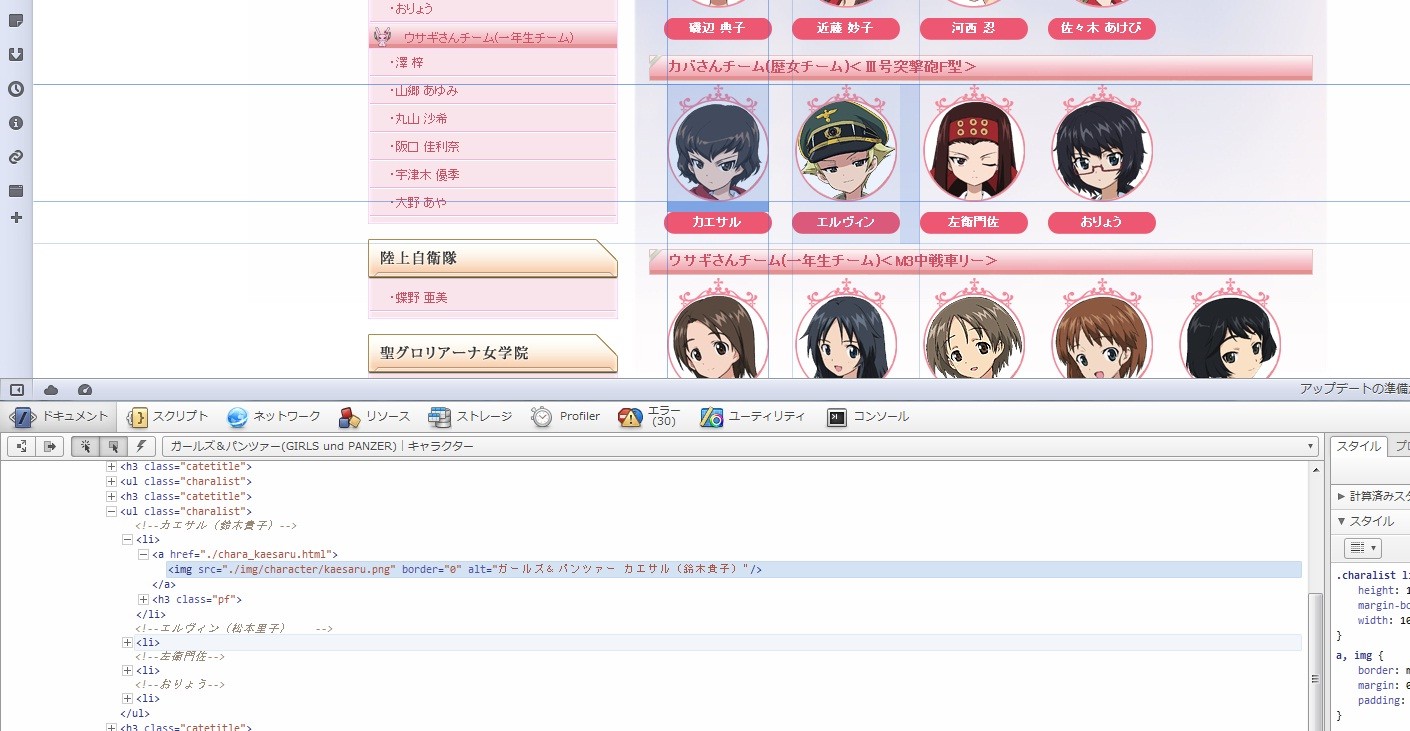
Task: Open the Notes panel icon in sidebar
Action: [16, 20]
